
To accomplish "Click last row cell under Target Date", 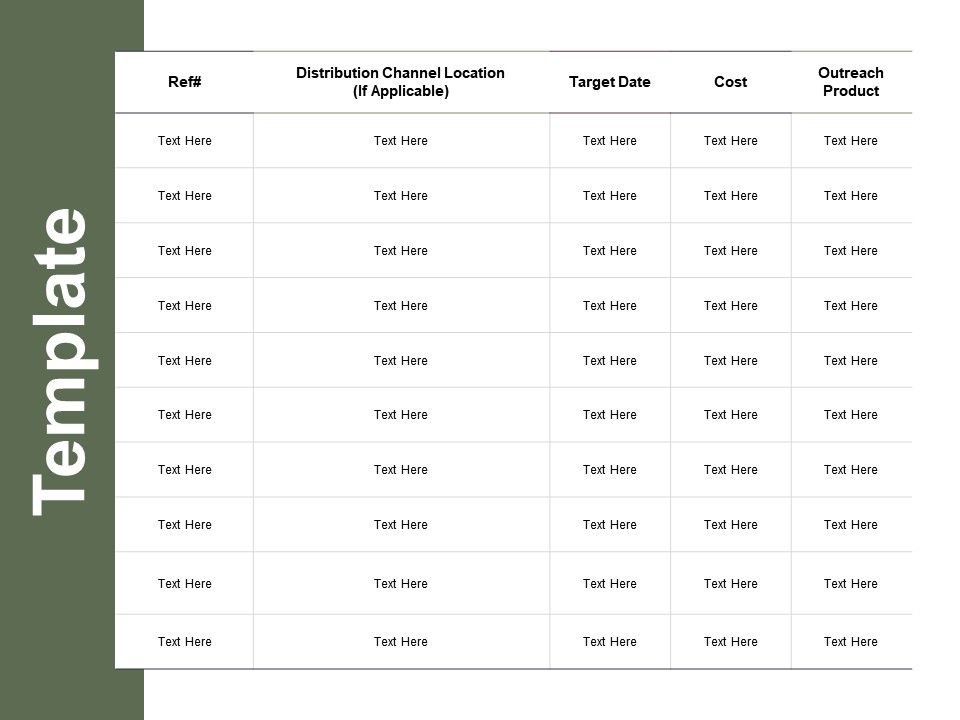I will 609,642.
